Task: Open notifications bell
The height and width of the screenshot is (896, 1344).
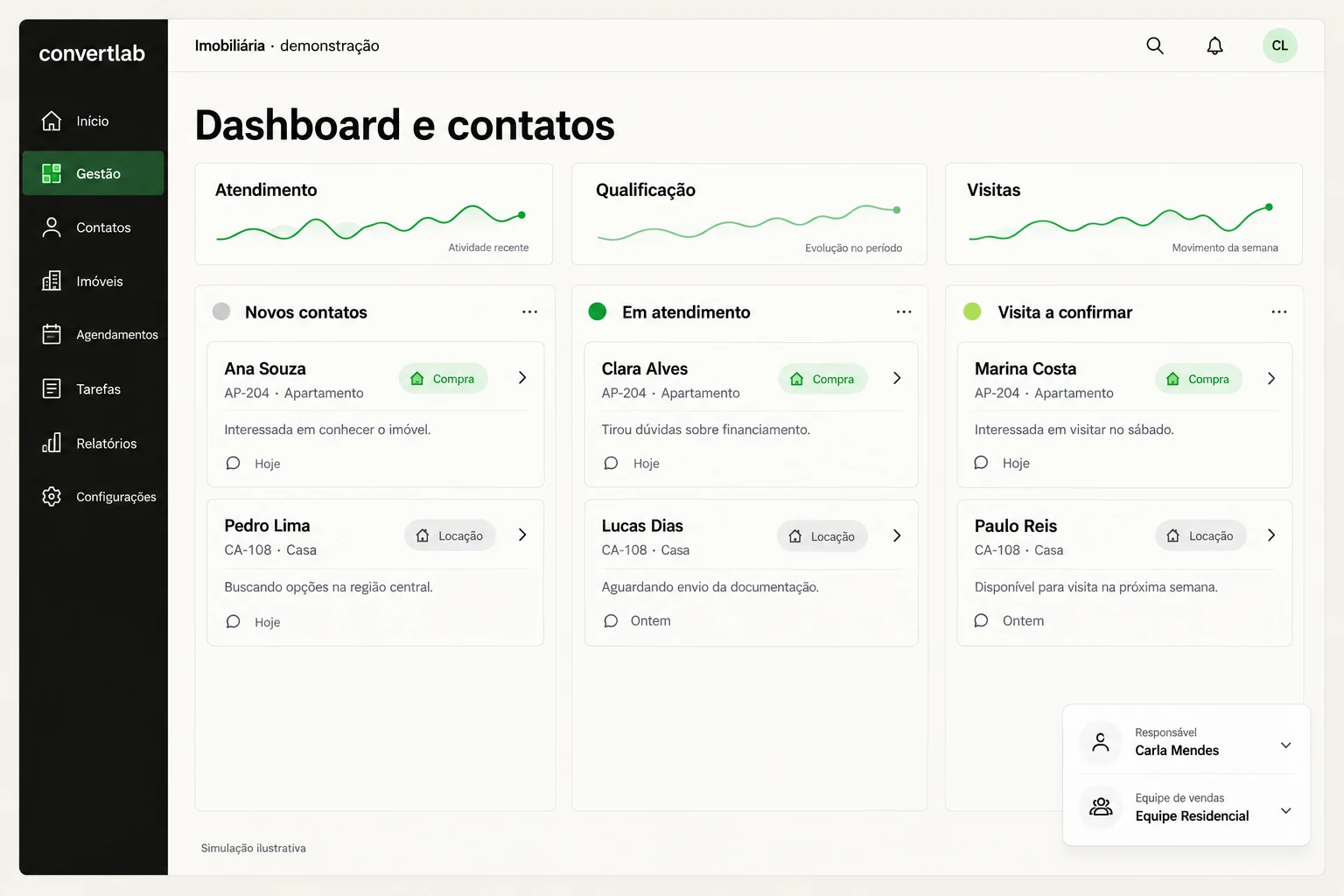Action: coord(1214,45)
